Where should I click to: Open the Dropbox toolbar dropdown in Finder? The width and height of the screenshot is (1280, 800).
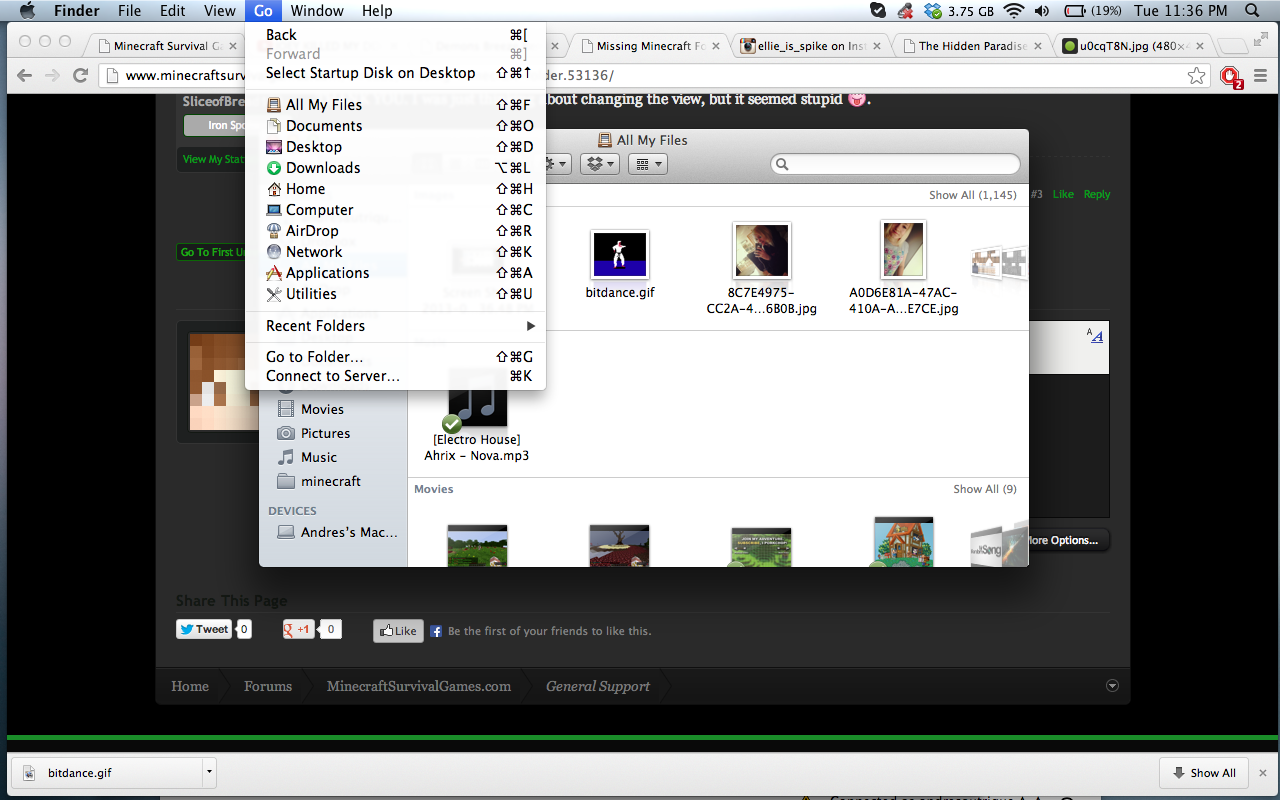coord(601,164)
